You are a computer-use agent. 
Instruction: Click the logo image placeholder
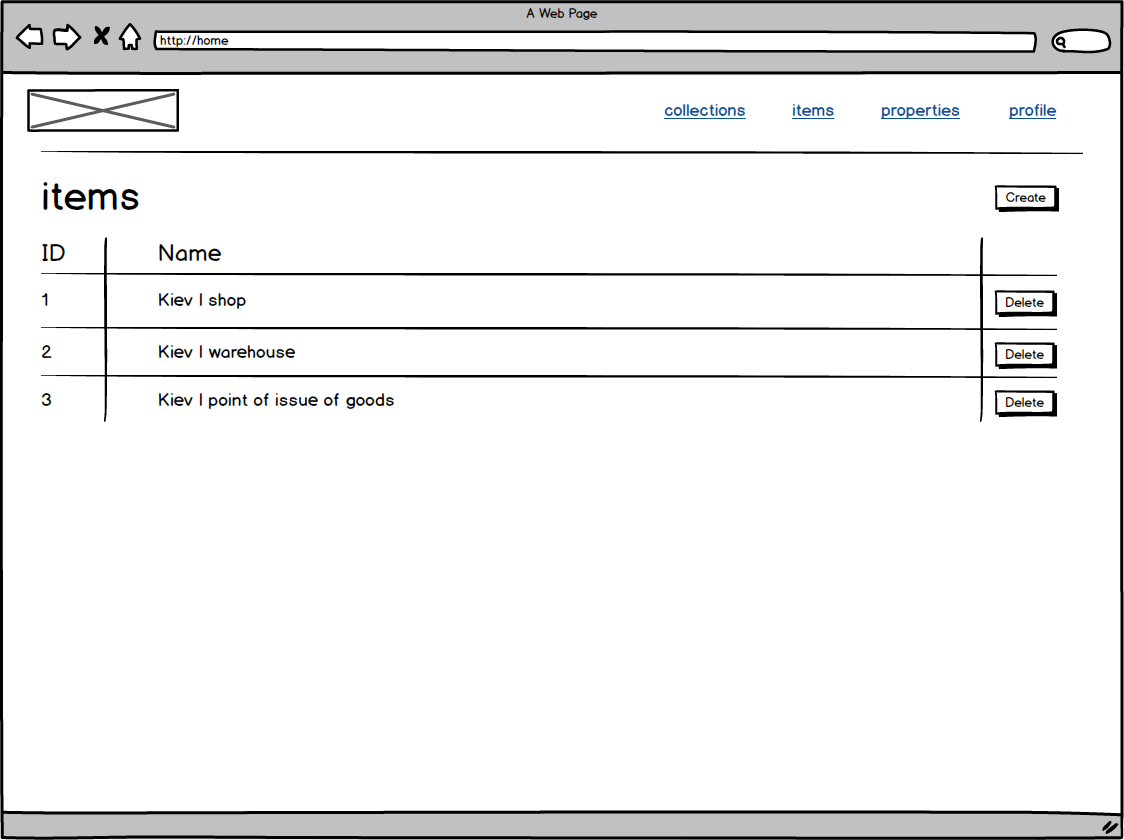coord(103,110)
